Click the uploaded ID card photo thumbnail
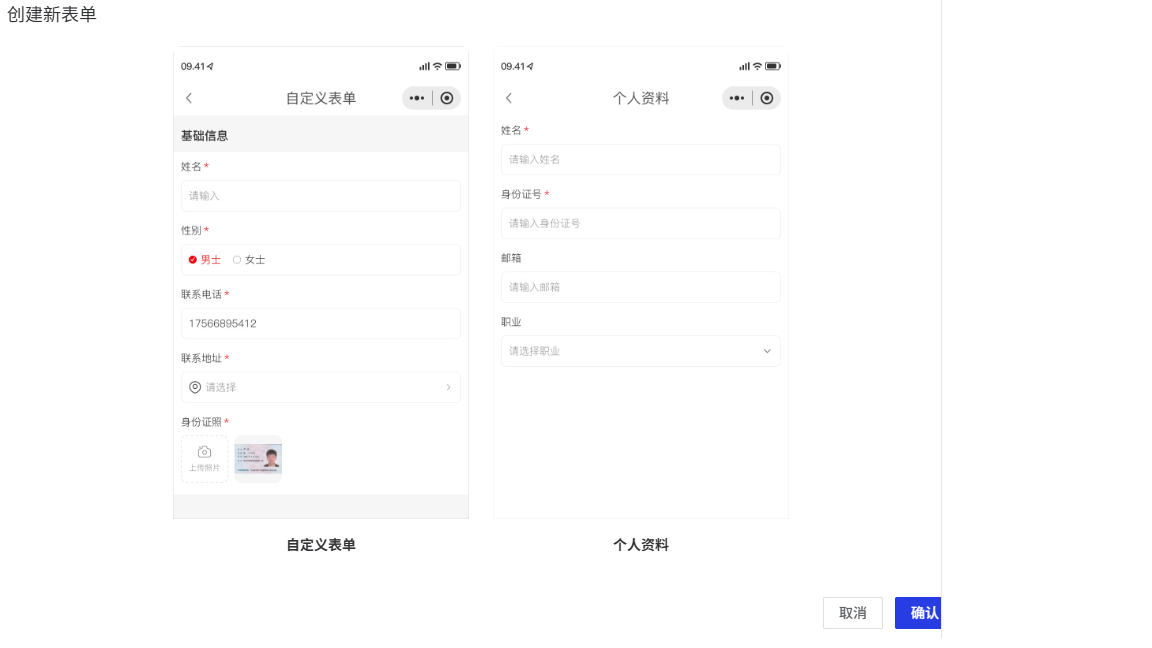This screenshot has height=648, width=1152. pos(258,459)
